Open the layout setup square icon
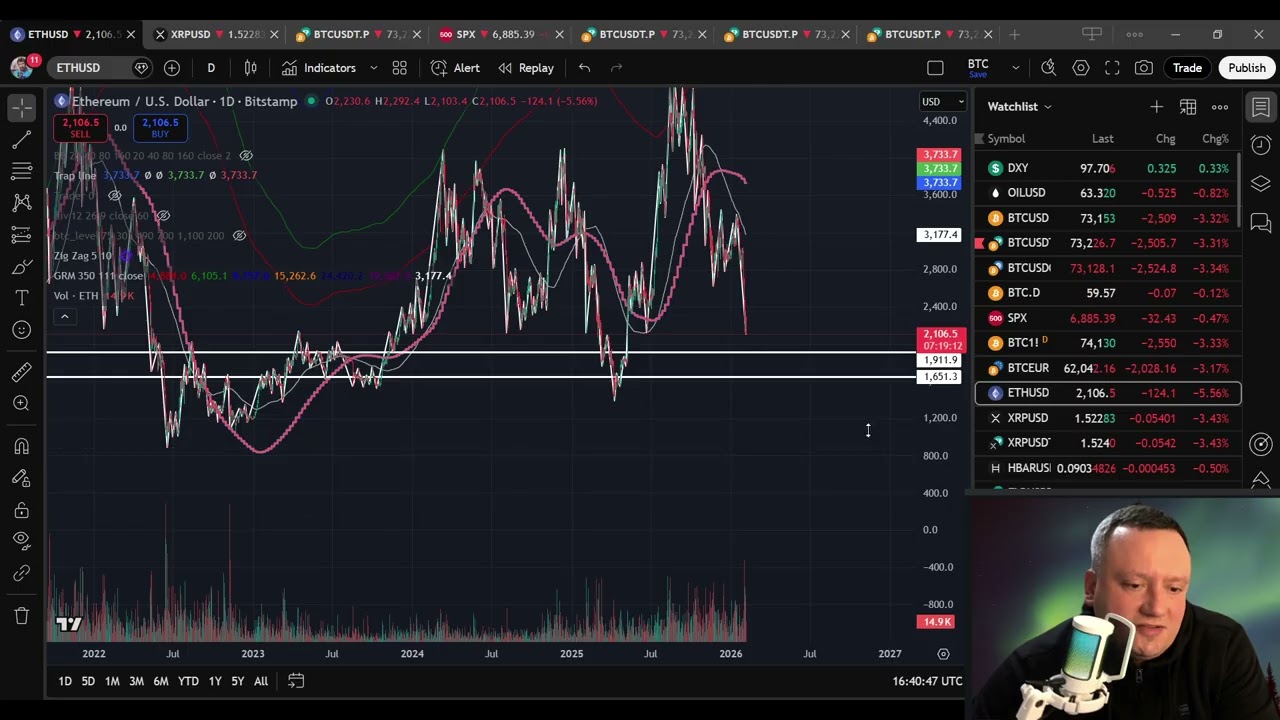Viewport: 1280px width, 720px height. point(935,68)
